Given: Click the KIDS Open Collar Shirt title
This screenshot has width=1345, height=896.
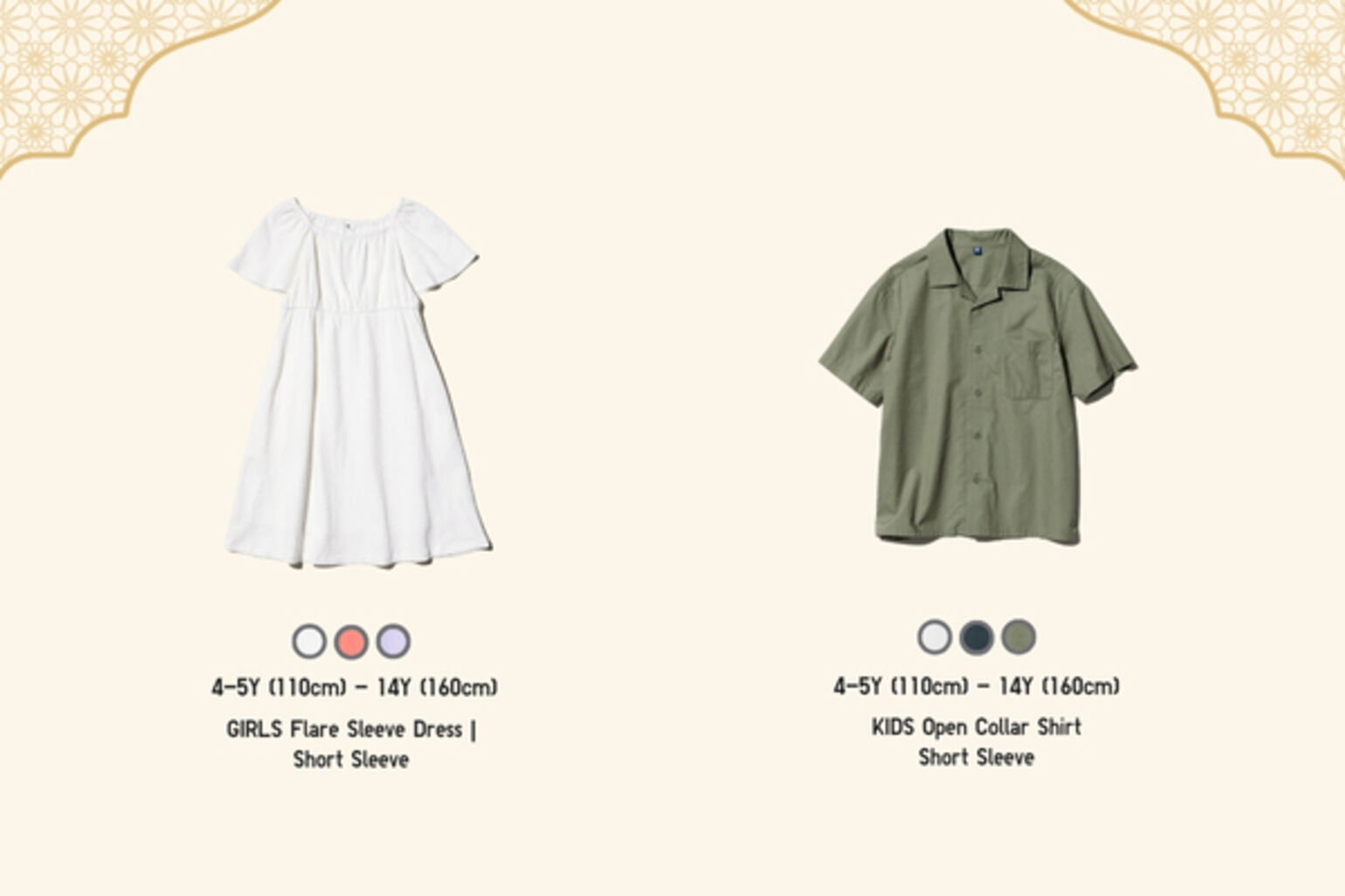Looking at the screenshot, I should click(x=976, y=727).
